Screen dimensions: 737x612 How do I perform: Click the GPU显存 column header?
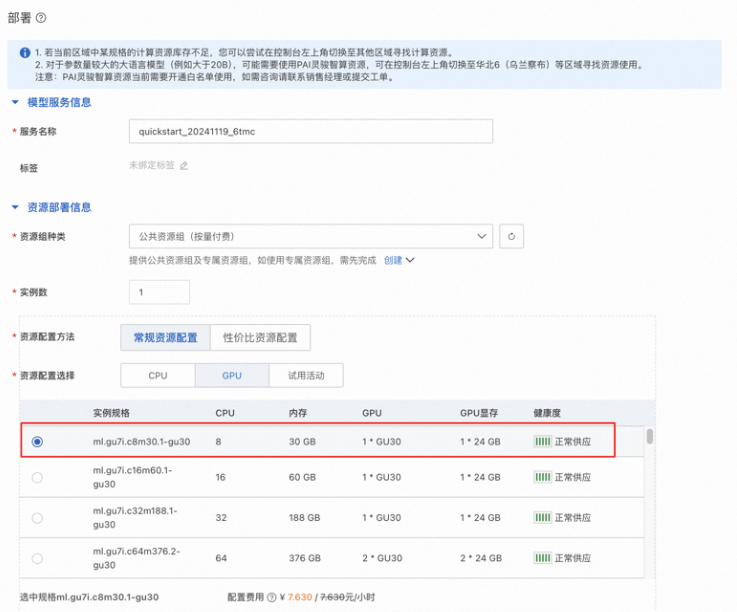pyautogui.click(x=479, y=413)
